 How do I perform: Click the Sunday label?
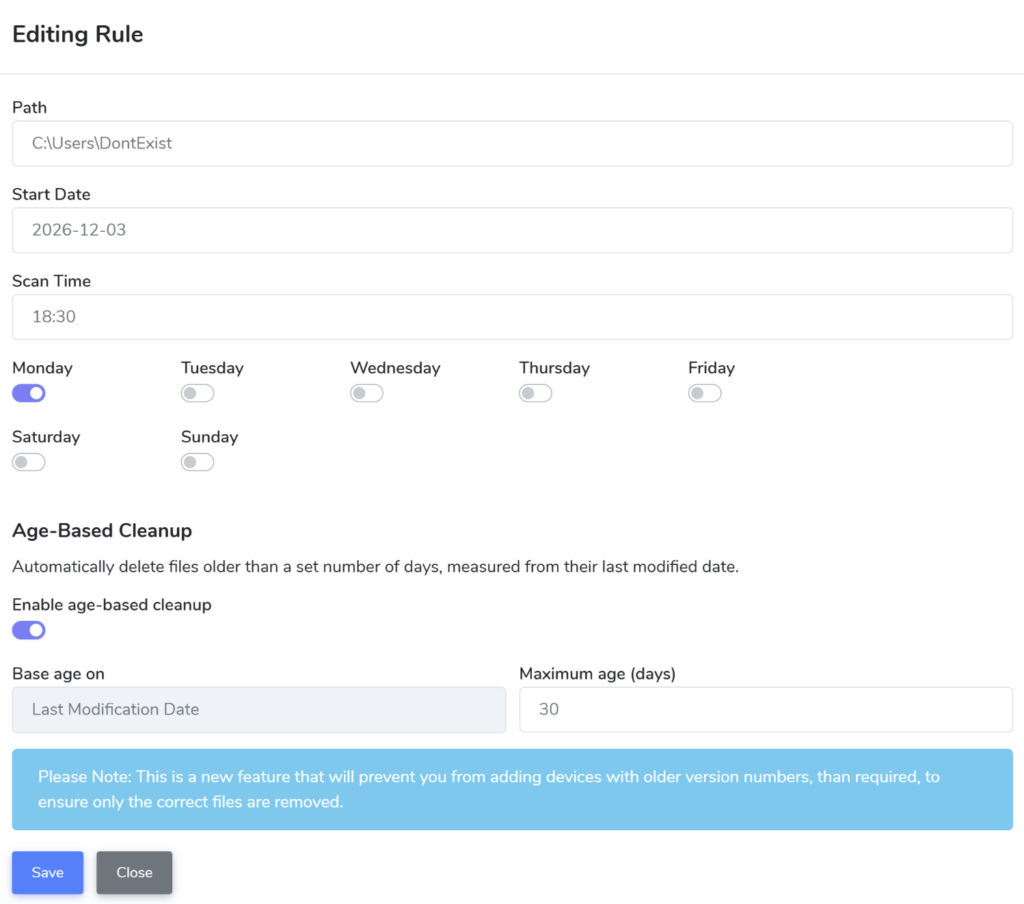(x=210, y=437)
